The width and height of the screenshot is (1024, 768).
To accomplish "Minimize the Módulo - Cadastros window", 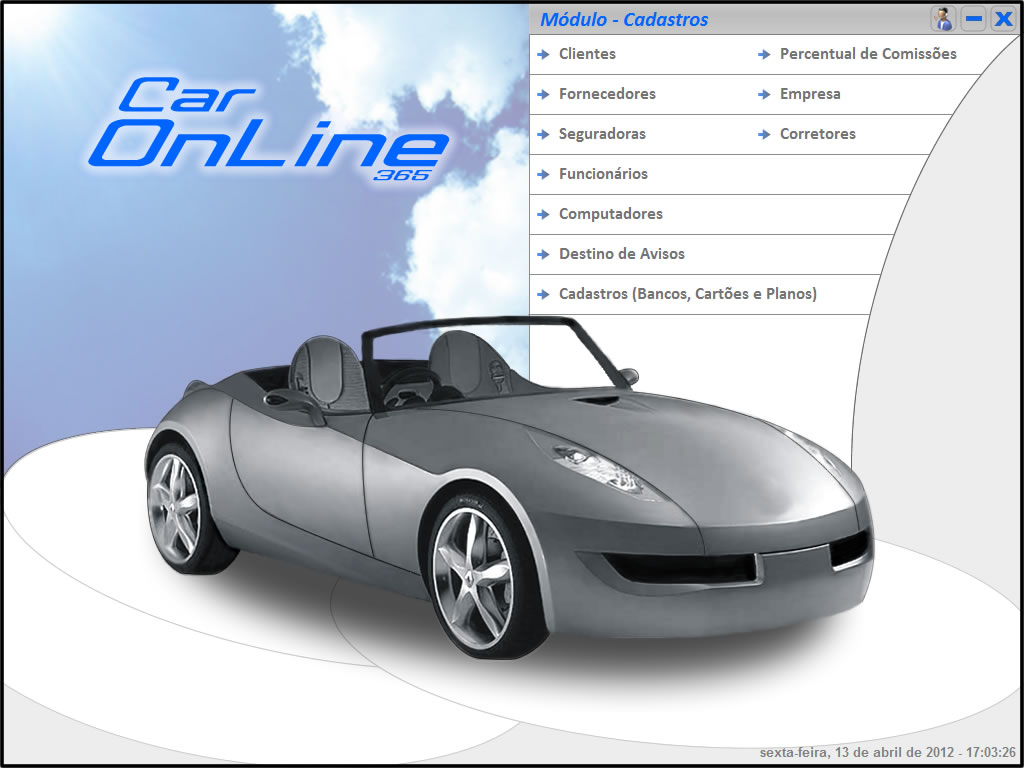I will (974, 19).
